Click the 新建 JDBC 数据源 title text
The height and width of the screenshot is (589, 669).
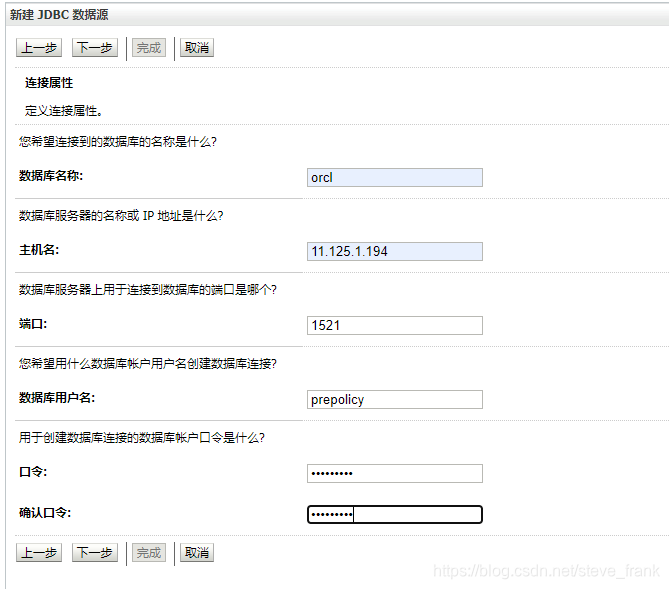pos(59,15)
